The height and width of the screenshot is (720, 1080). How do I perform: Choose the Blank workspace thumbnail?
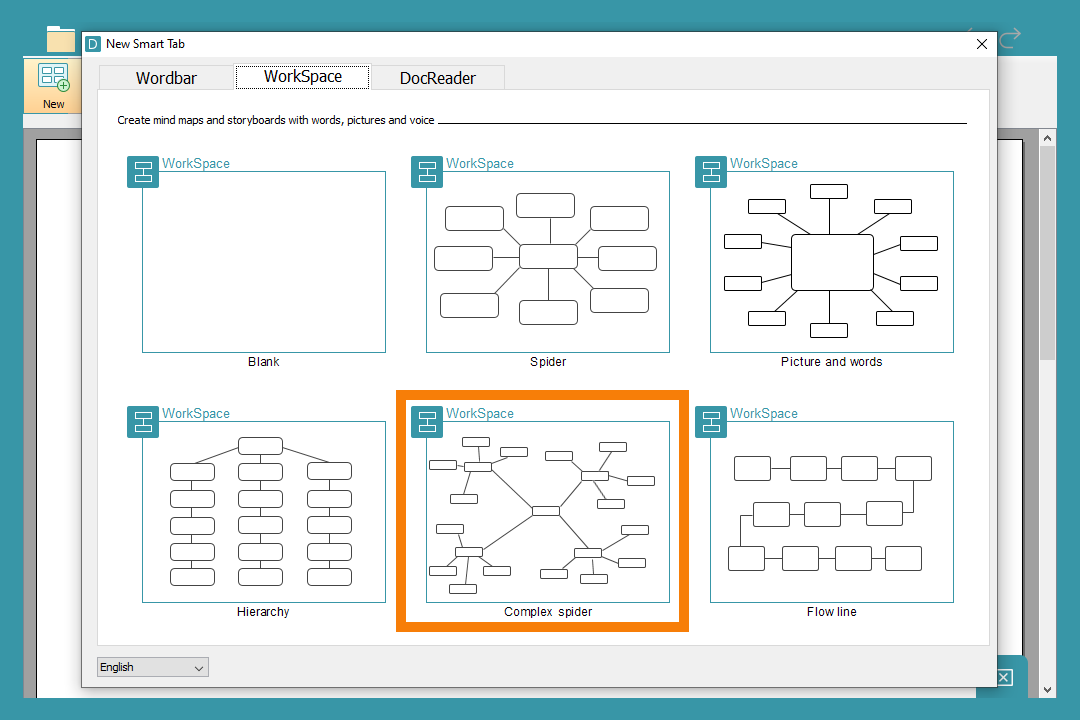(264, 262)
